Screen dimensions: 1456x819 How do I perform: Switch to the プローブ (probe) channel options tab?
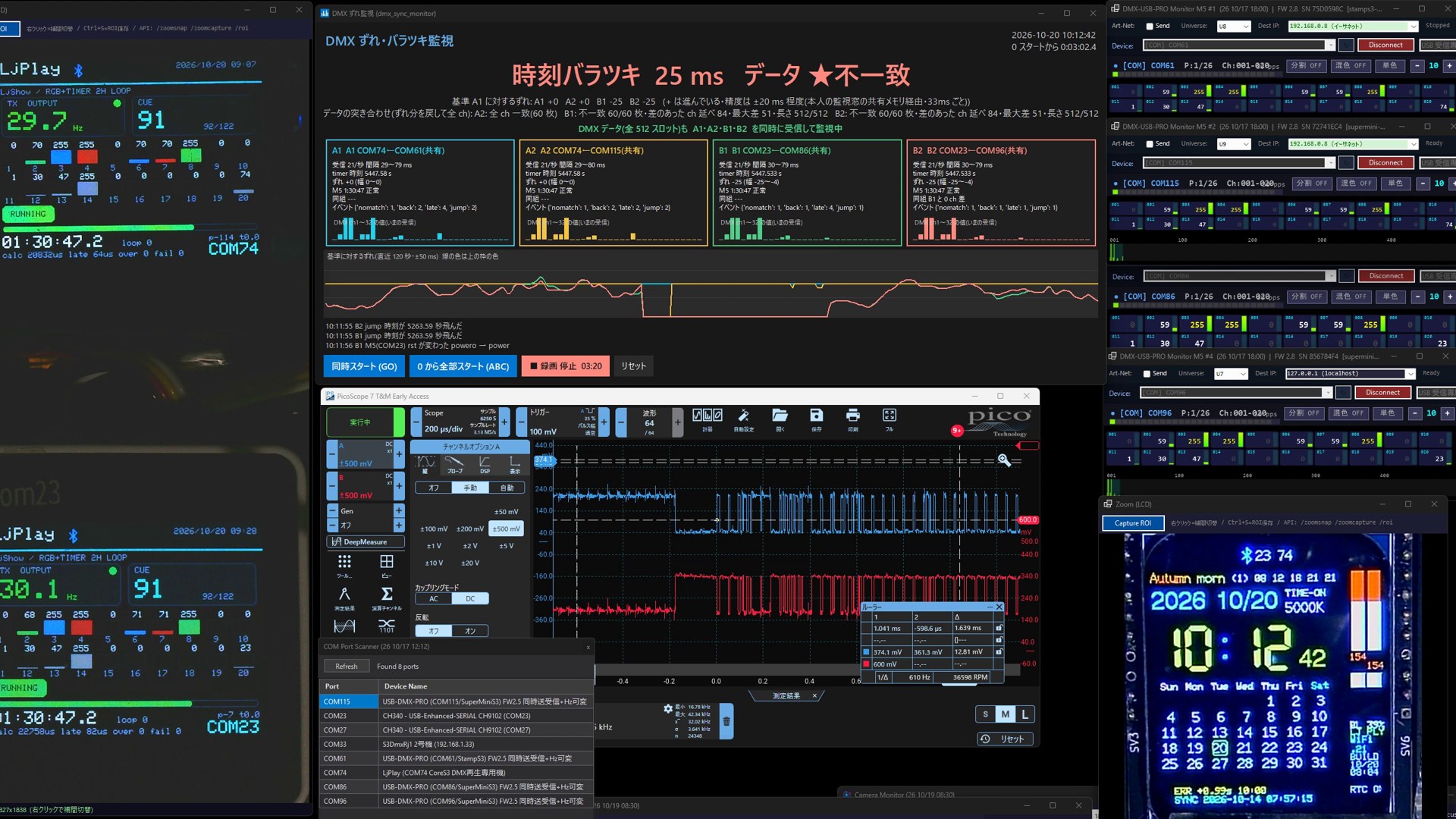click(454, 464)
